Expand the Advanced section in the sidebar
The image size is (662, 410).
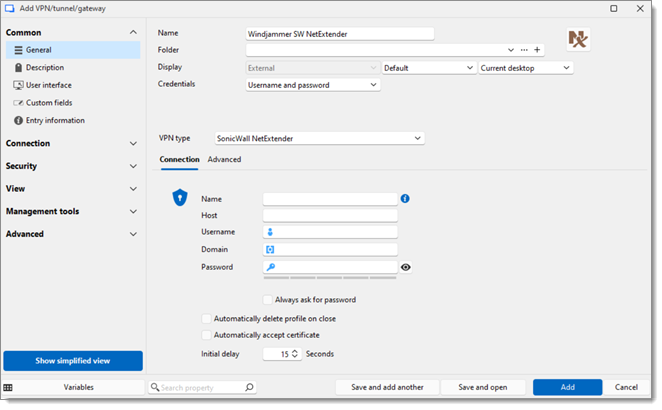[x=133, y=234]
